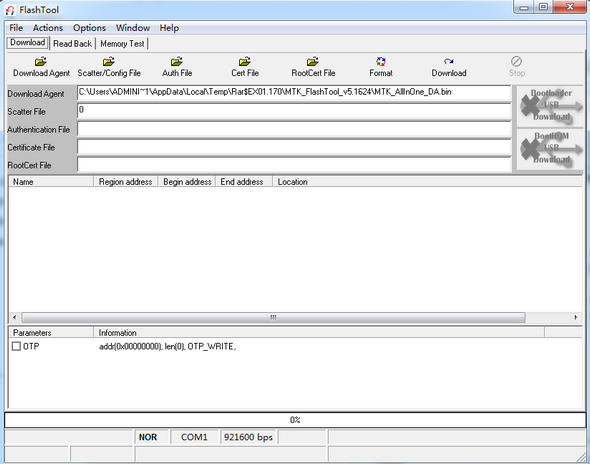Click the Authentication File field label
590x464 pixels.
point(38,129)
